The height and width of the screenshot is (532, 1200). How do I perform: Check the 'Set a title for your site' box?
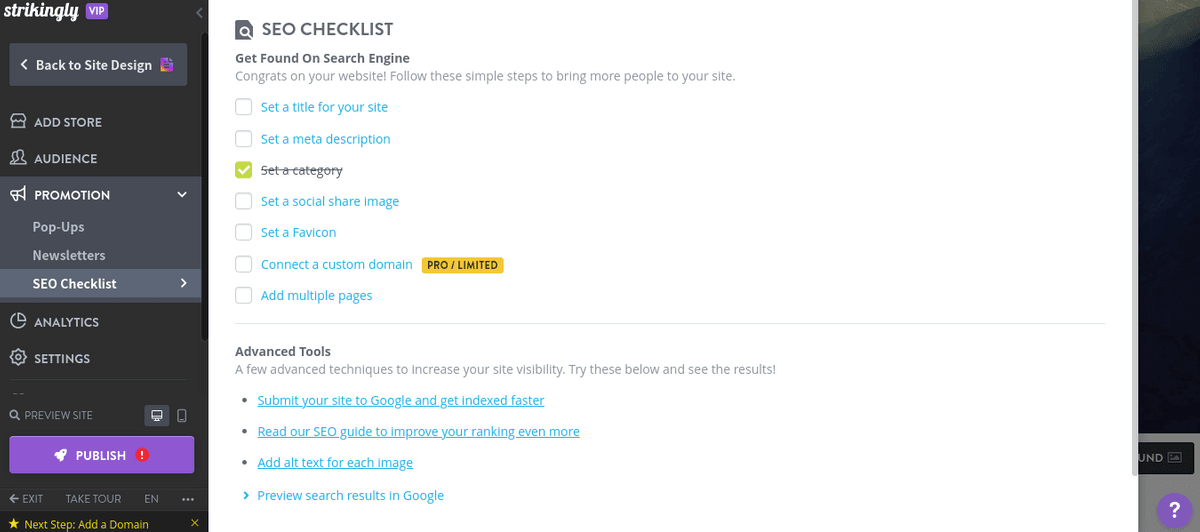pyautogui.click(x=244, y=107)
